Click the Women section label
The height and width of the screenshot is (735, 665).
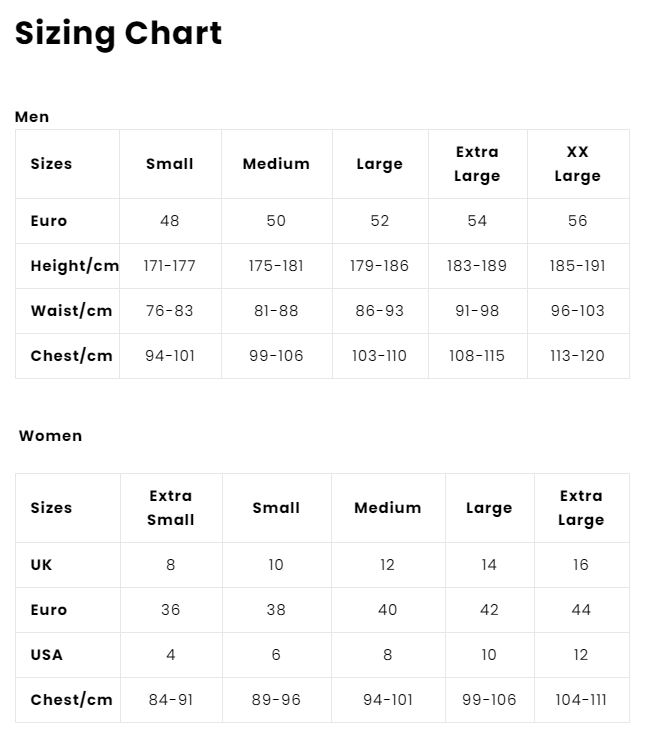tap(50, 436)
